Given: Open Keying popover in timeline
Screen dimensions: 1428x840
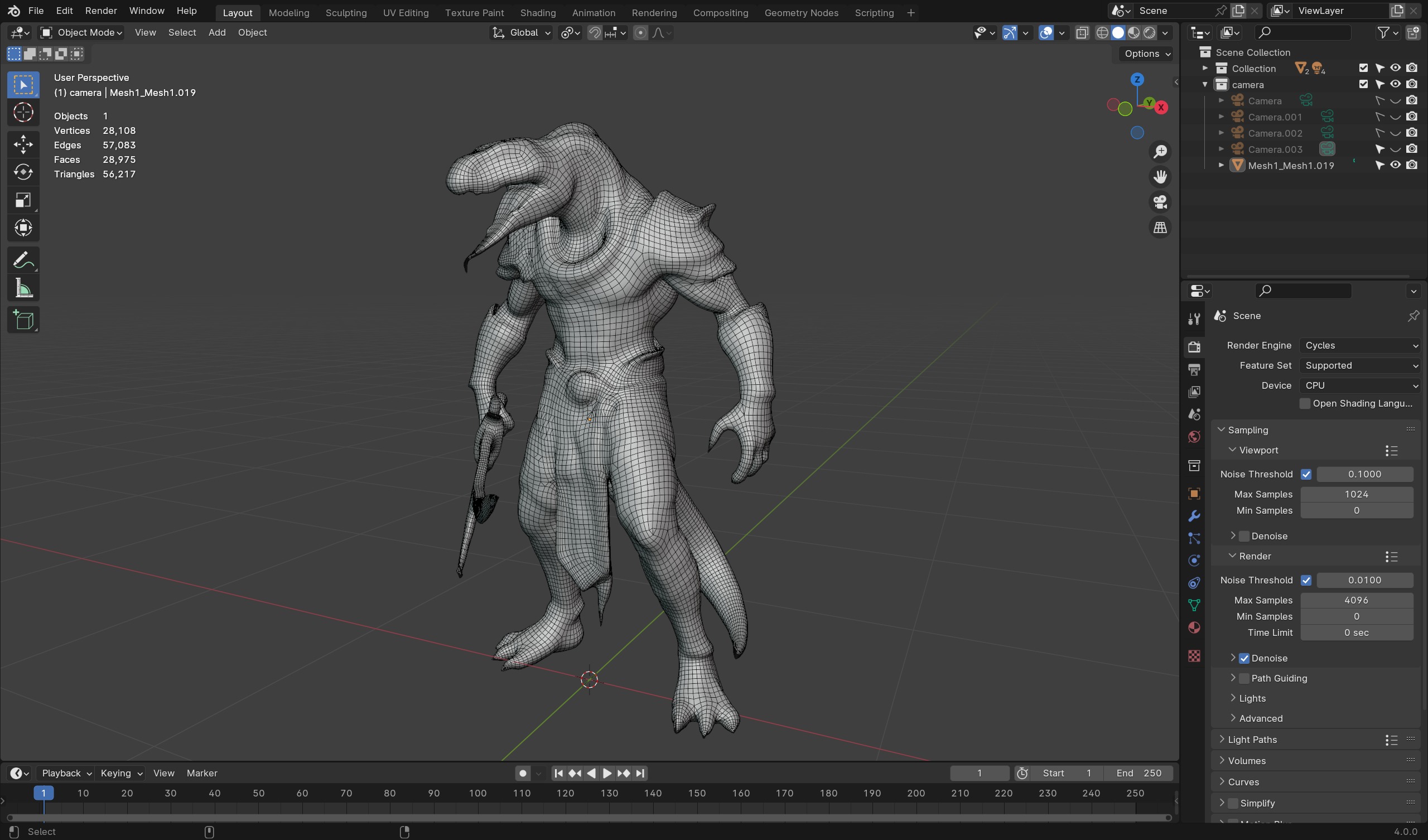Looking at the screenshot, I should (x=121, y=773).
